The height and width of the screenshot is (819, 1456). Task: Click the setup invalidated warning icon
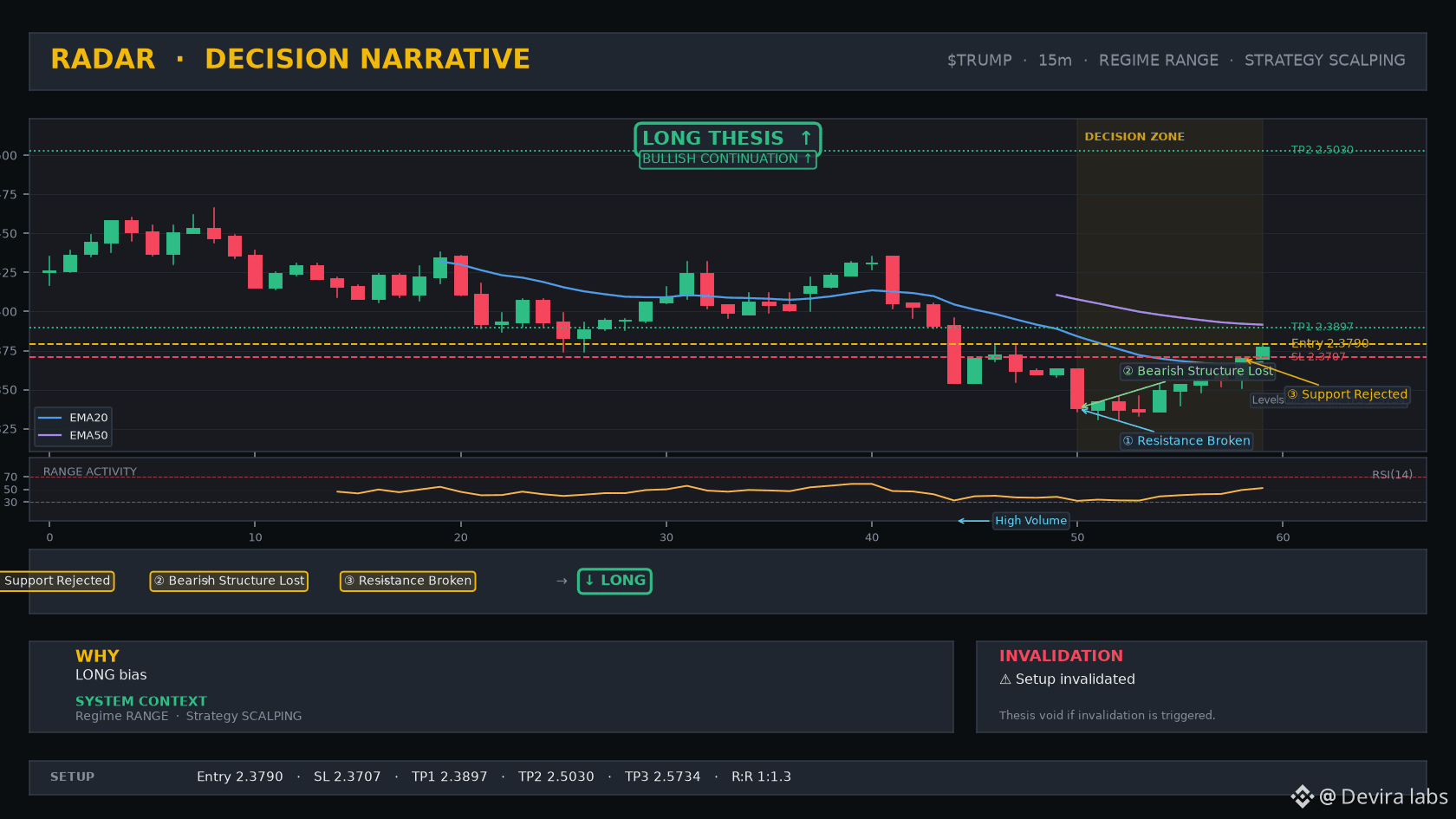pos(1005,679)
